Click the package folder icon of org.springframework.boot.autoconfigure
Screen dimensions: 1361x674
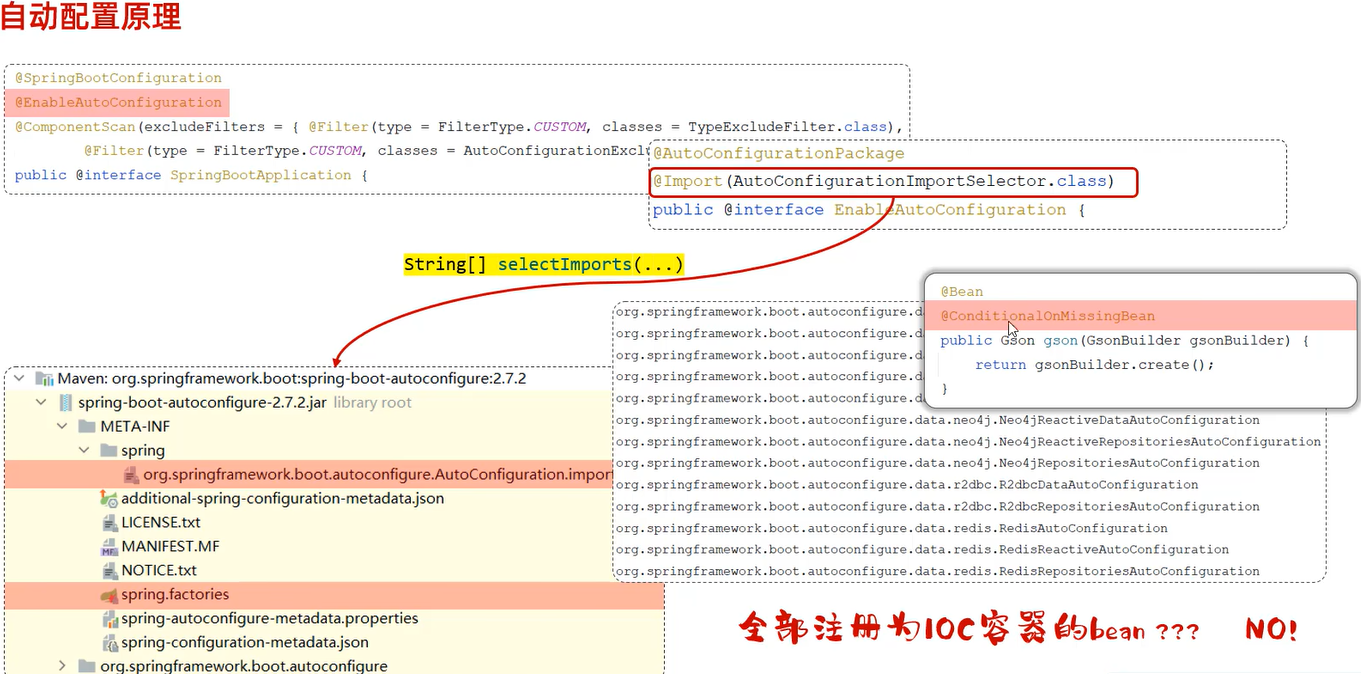coord(87,666)
